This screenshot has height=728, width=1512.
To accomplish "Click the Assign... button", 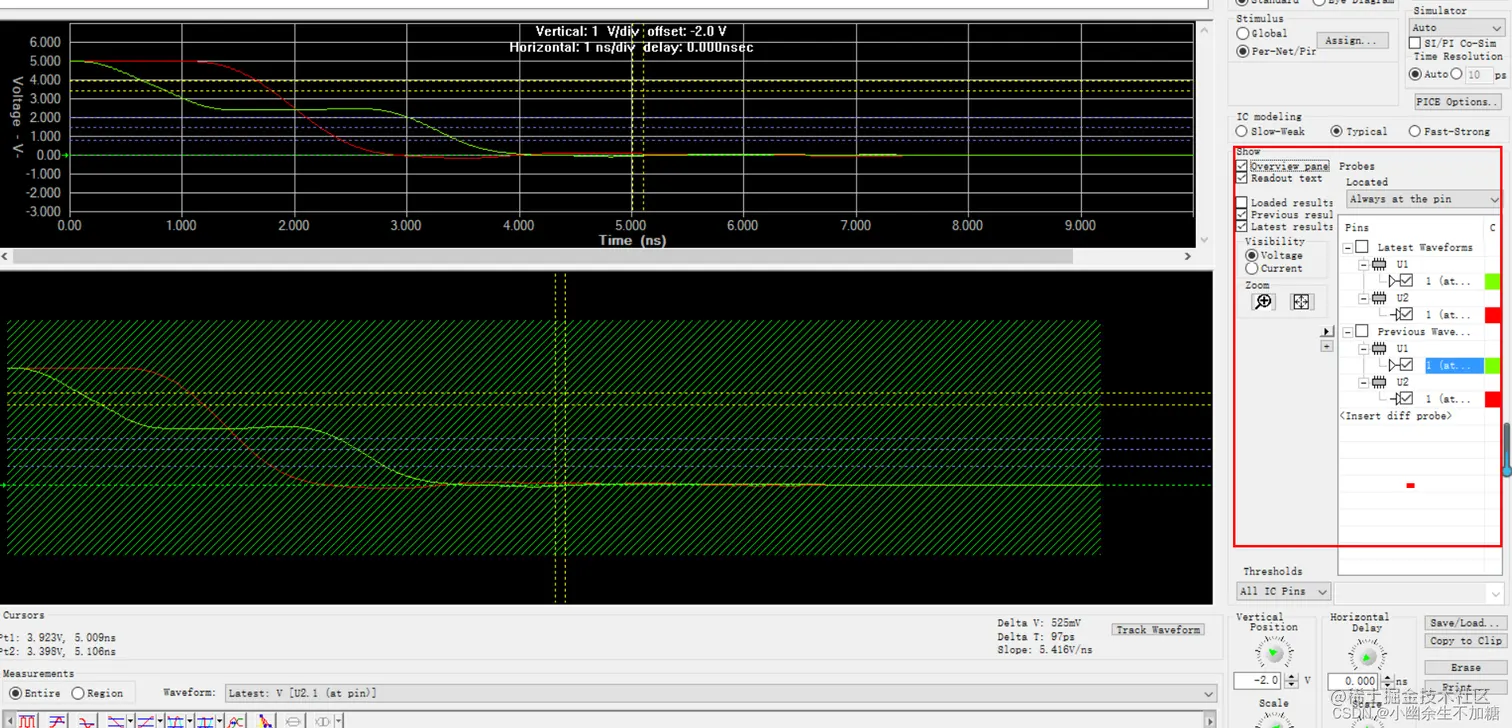I will 1352,40.
